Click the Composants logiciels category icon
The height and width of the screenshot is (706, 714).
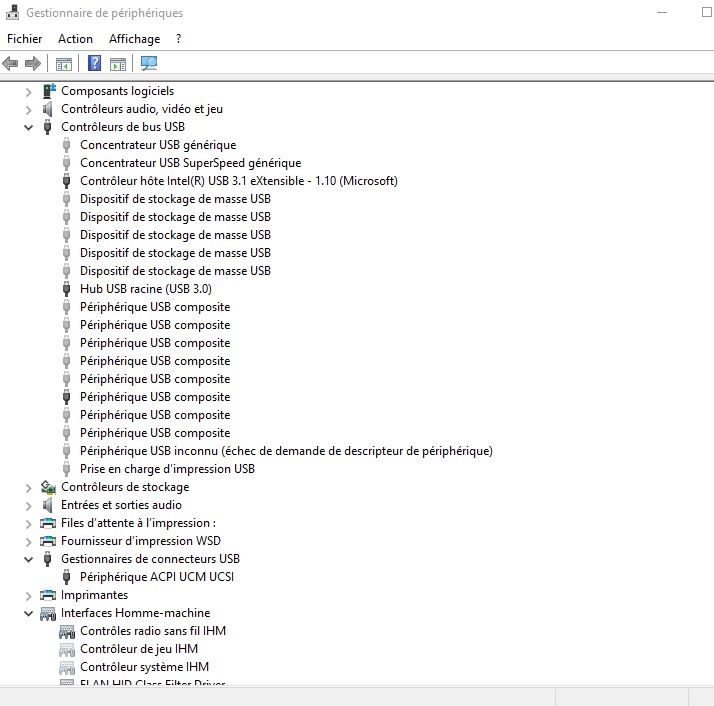coord(49,91)
